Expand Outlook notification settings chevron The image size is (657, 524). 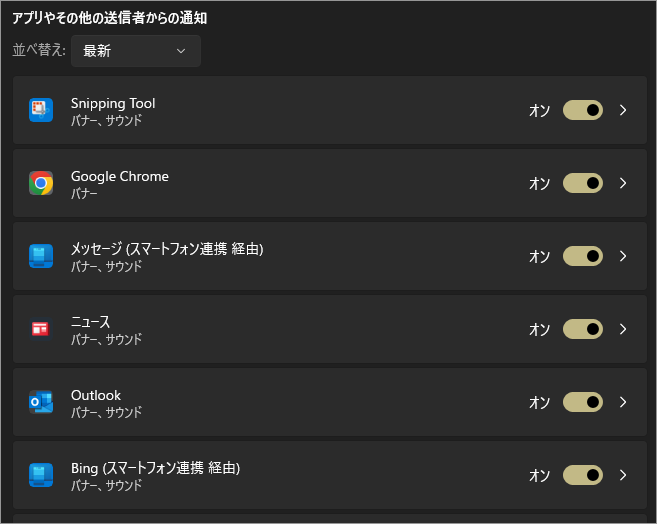(x=623, y=402)
